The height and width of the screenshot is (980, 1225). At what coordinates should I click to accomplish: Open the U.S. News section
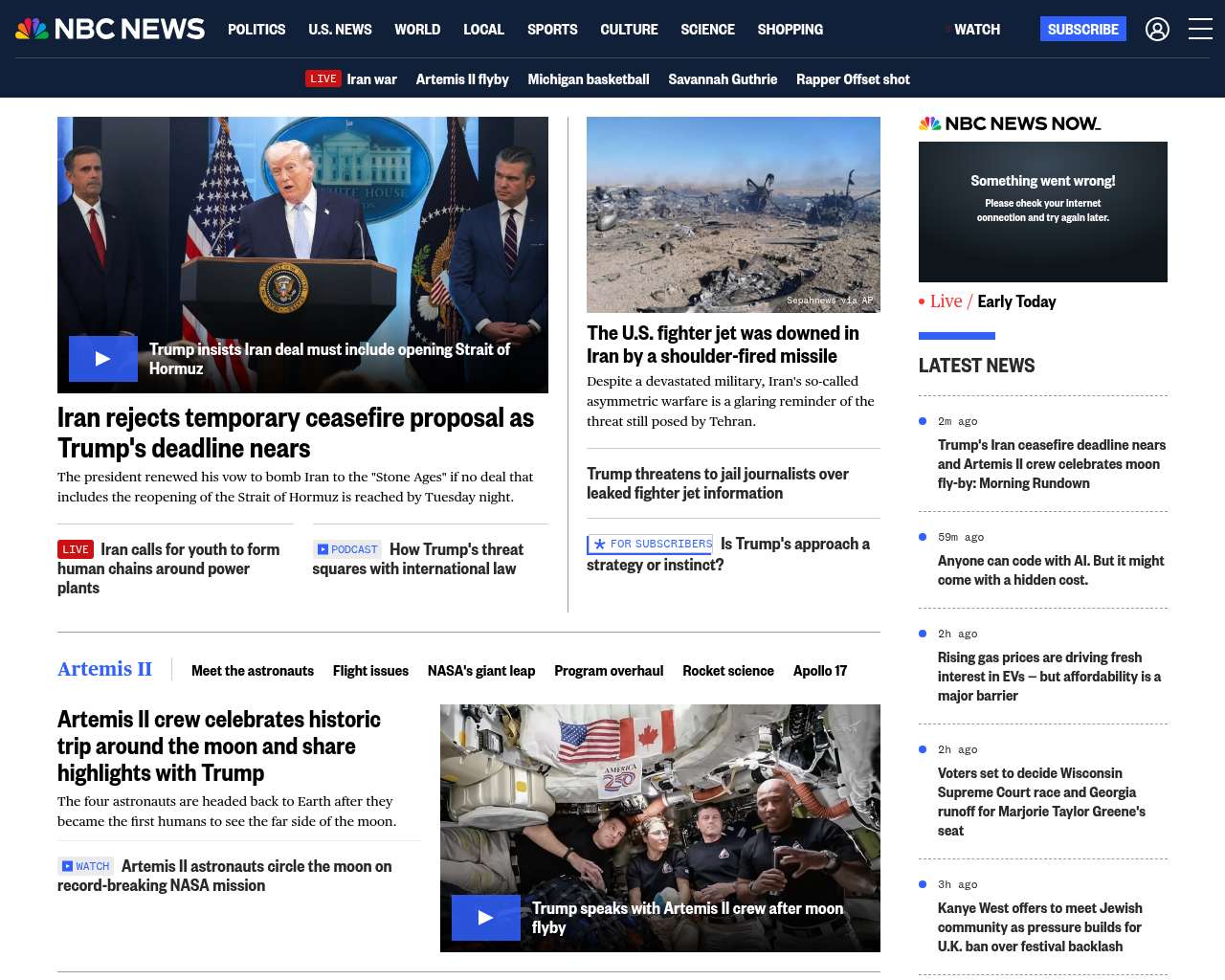tap(340, 29)
